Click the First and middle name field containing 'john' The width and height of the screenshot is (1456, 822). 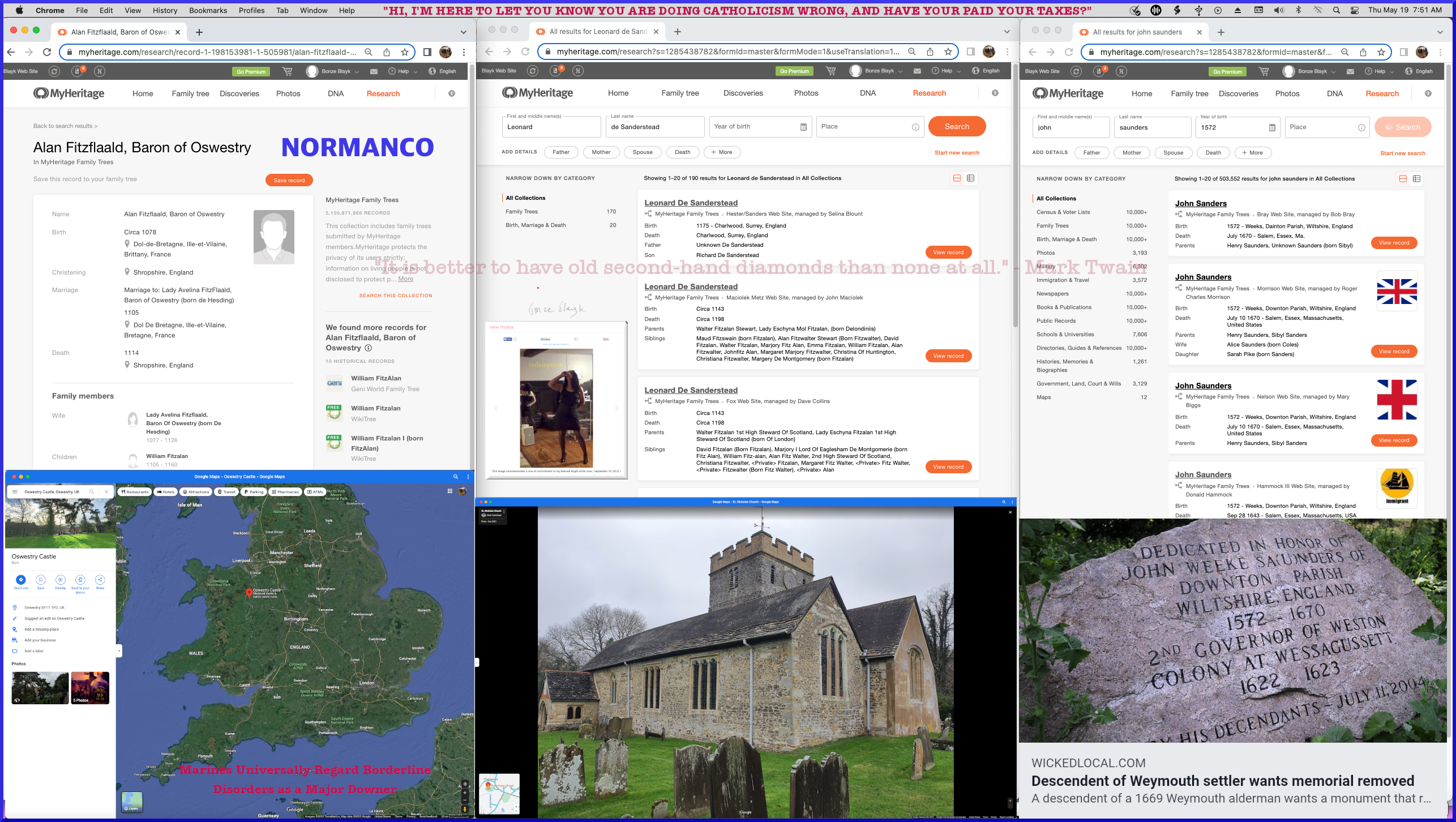tap(1070, 127)
